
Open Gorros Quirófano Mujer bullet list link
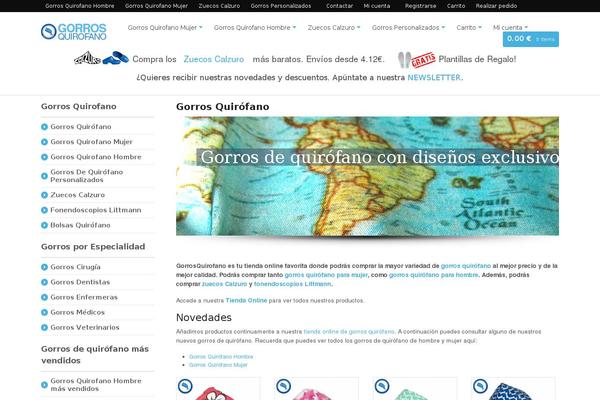click(x=218, y=365)
